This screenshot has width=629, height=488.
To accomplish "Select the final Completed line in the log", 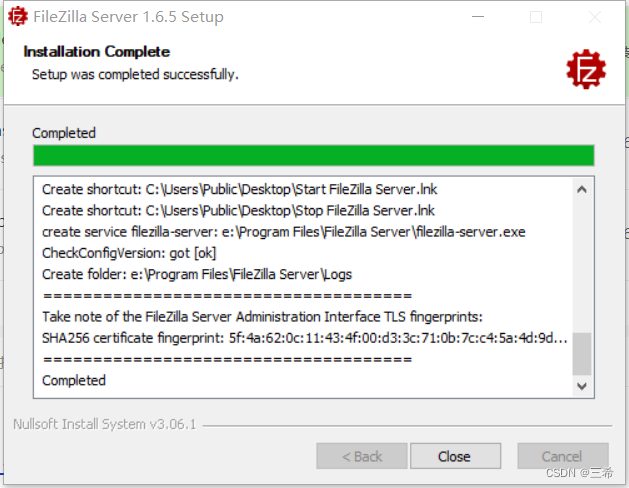I will [74, 381].
